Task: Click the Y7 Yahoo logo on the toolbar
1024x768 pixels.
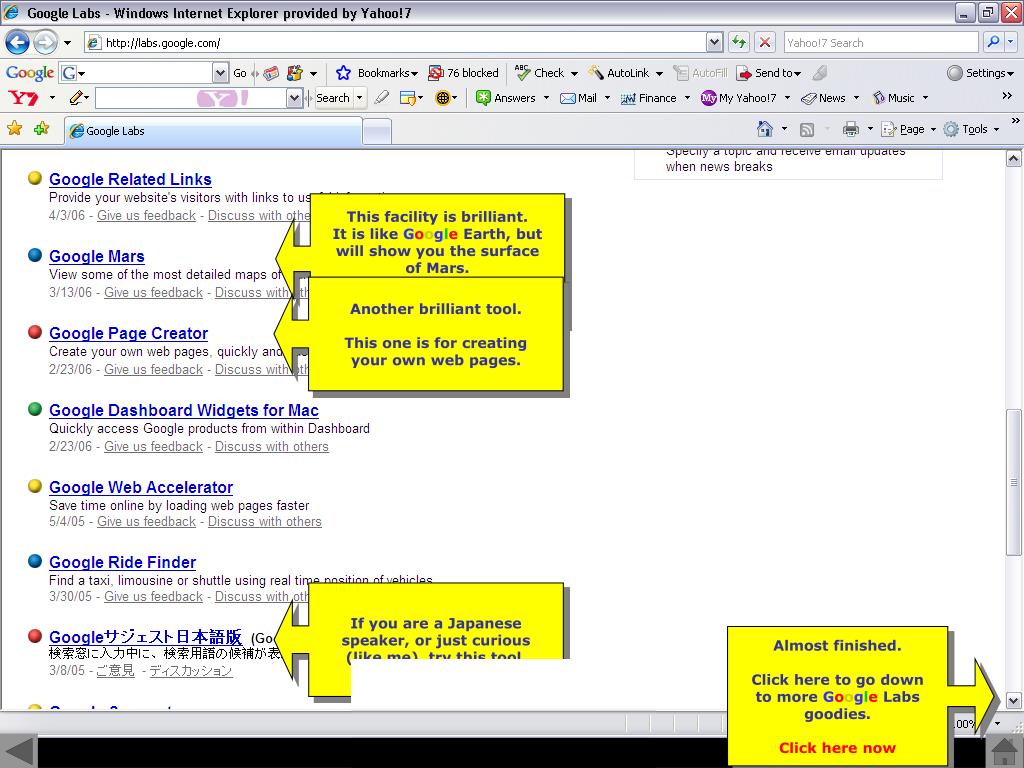Action: [24, 98]
